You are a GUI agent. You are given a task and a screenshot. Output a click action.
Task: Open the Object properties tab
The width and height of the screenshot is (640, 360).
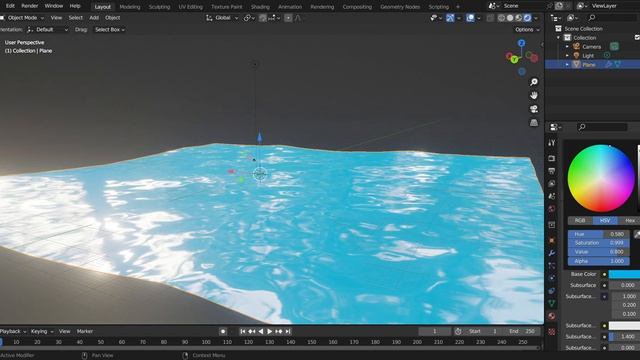pyautogui.click(x=552, y=240)
